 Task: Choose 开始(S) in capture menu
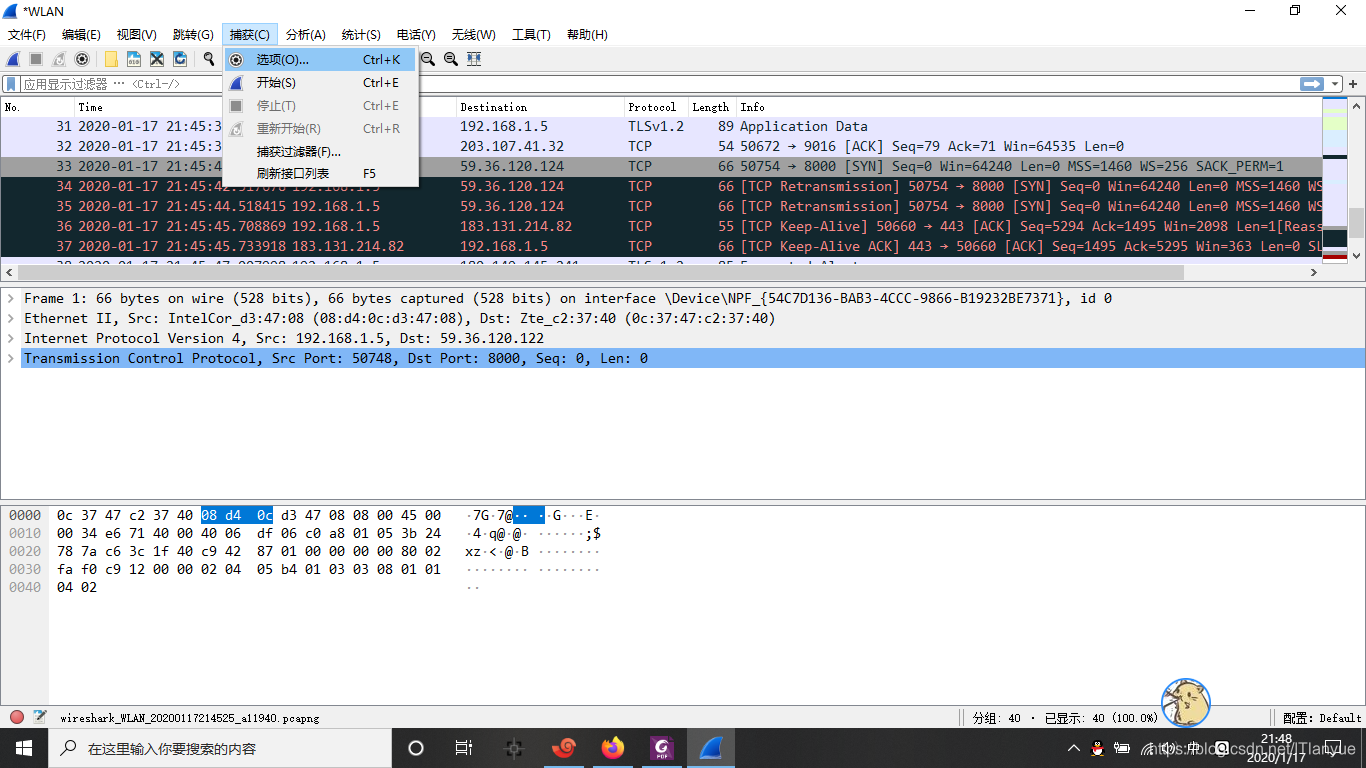pyautogui.click(x=320, y=83)
